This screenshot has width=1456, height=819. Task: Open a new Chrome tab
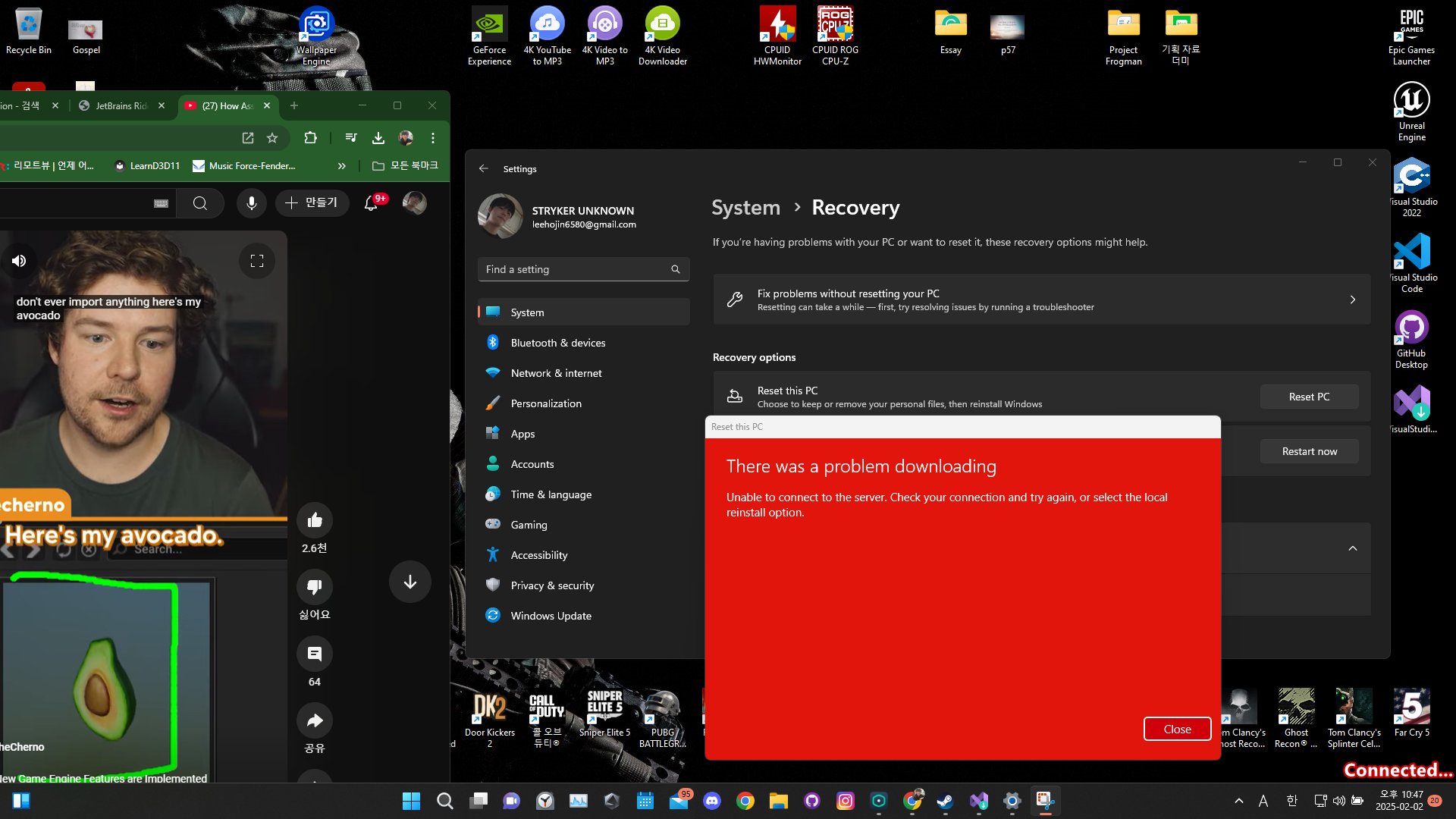click(x=294, y=105)
